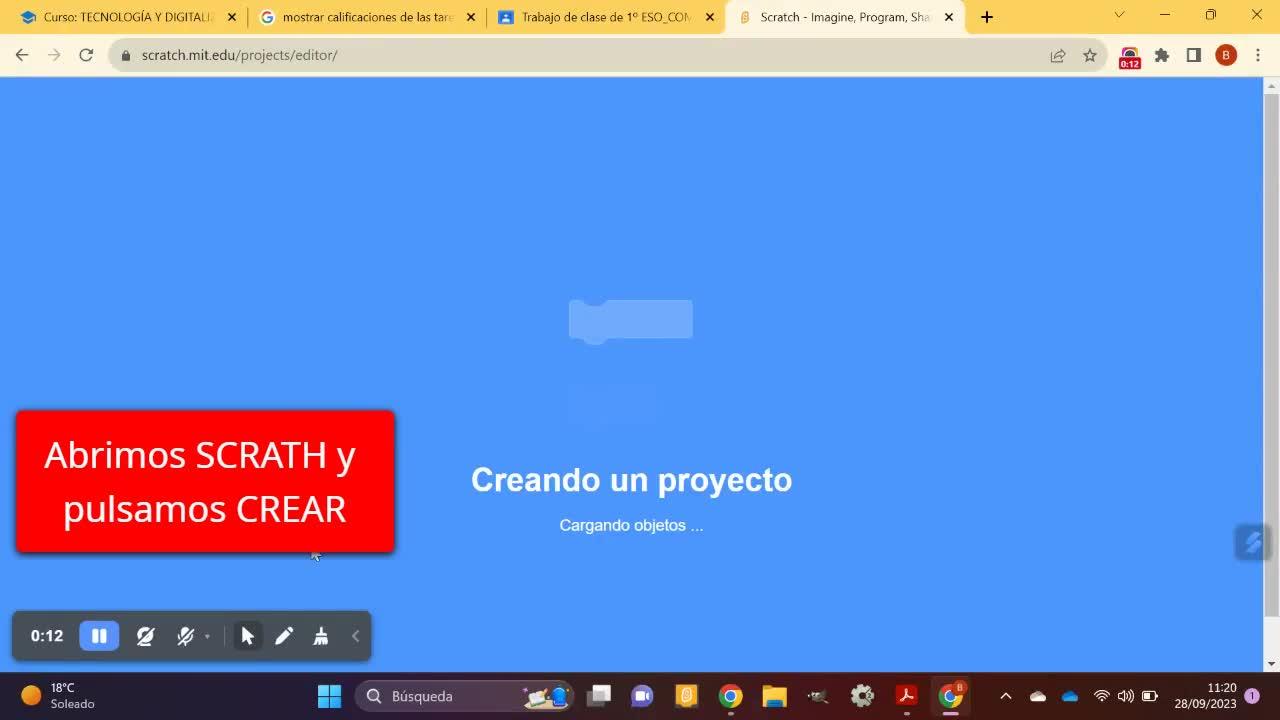Open the volume control in tray
This screenshot has height=720, width=1280.
click(x=1125, y=696)
